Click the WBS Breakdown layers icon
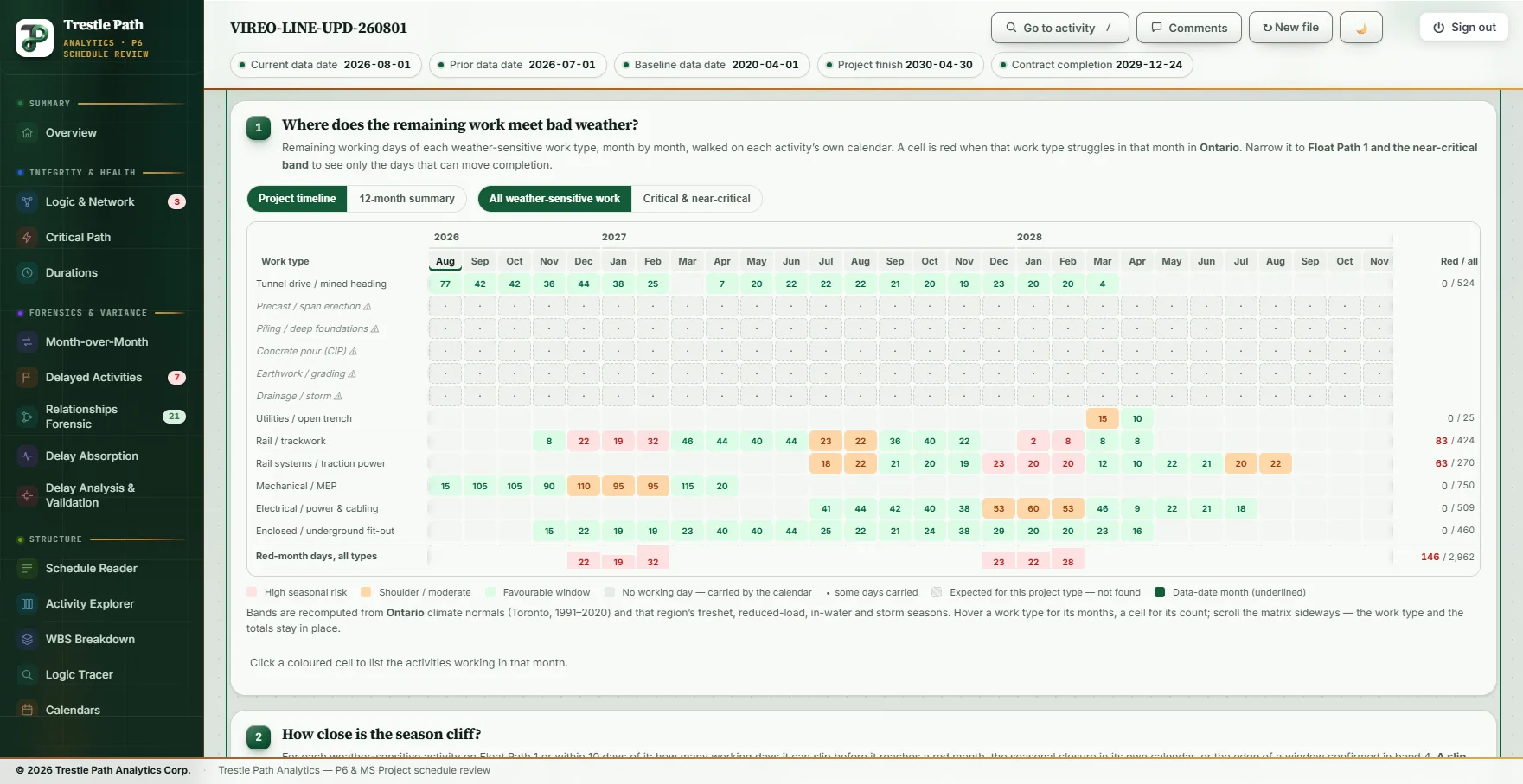Viewport: 1523px width, 784px height. click(x=28, y=640)
